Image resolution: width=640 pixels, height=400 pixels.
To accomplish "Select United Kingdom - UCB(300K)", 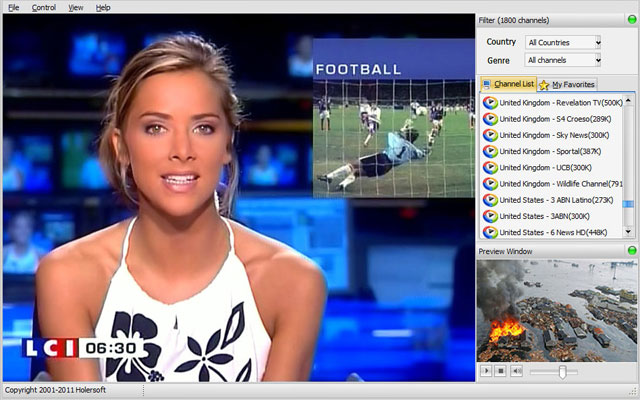I will 545,167.
